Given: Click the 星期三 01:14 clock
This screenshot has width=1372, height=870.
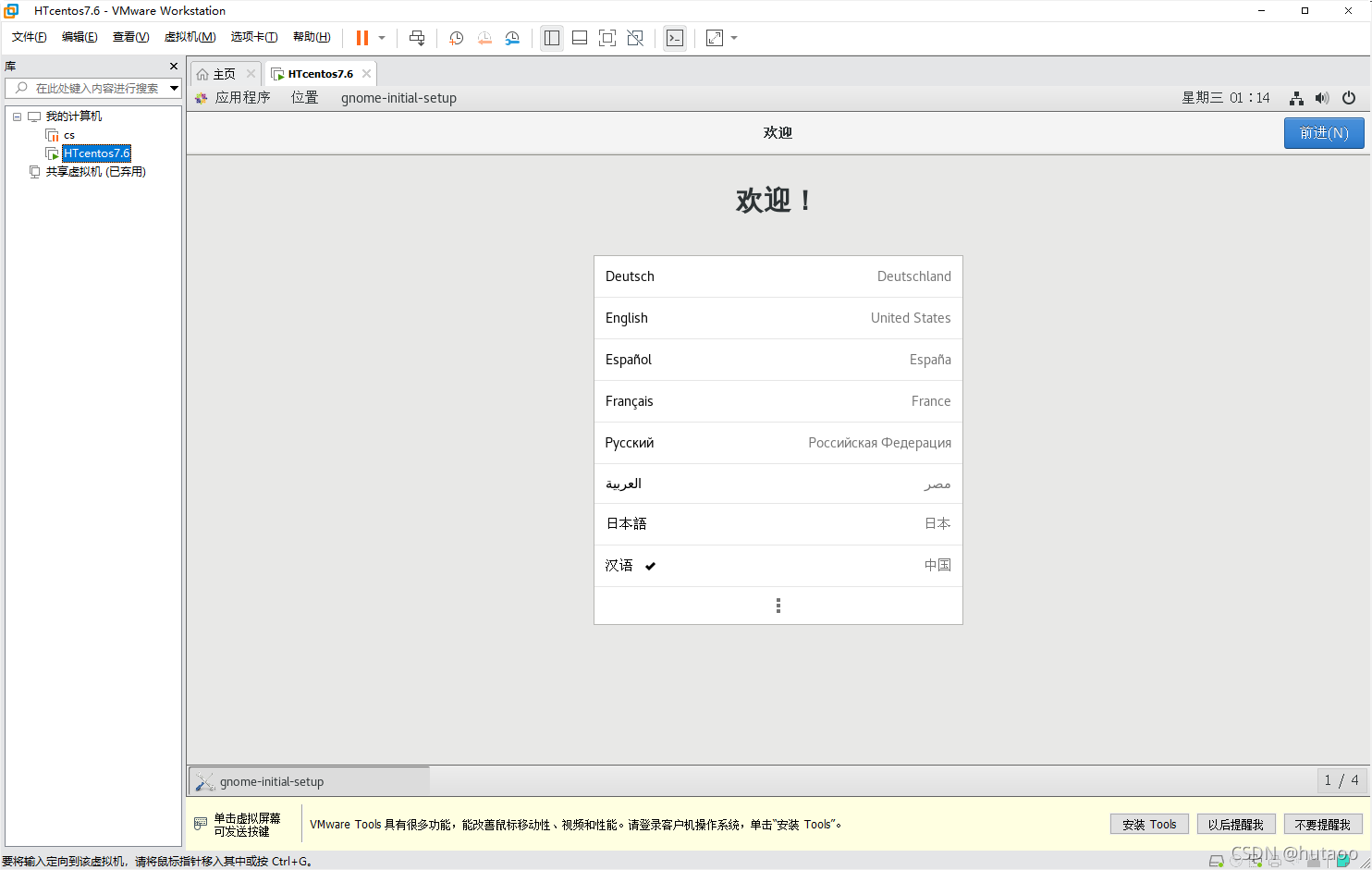Looking at the screenshot, I should pyautogui.click(x=1226, y=98).
